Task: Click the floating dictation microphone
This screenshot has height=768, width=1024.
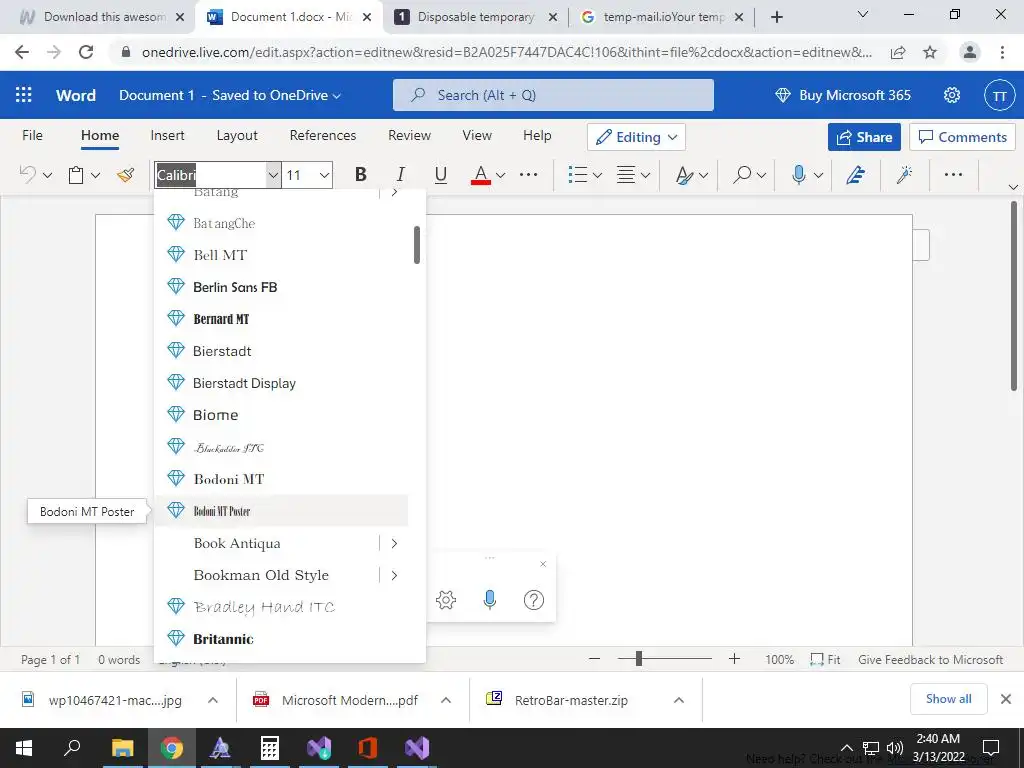Action: [x=490, y=600]
